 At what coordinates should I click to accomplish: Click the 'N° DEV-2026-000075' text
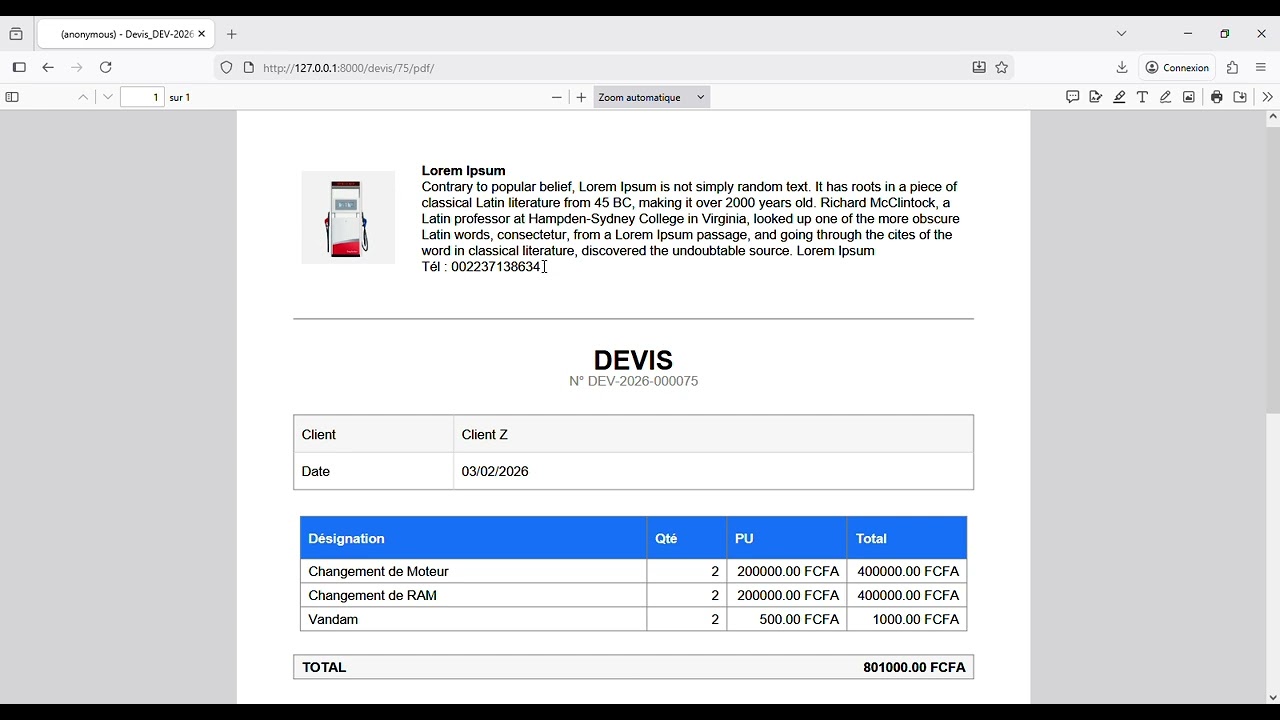tap(633, 381)
